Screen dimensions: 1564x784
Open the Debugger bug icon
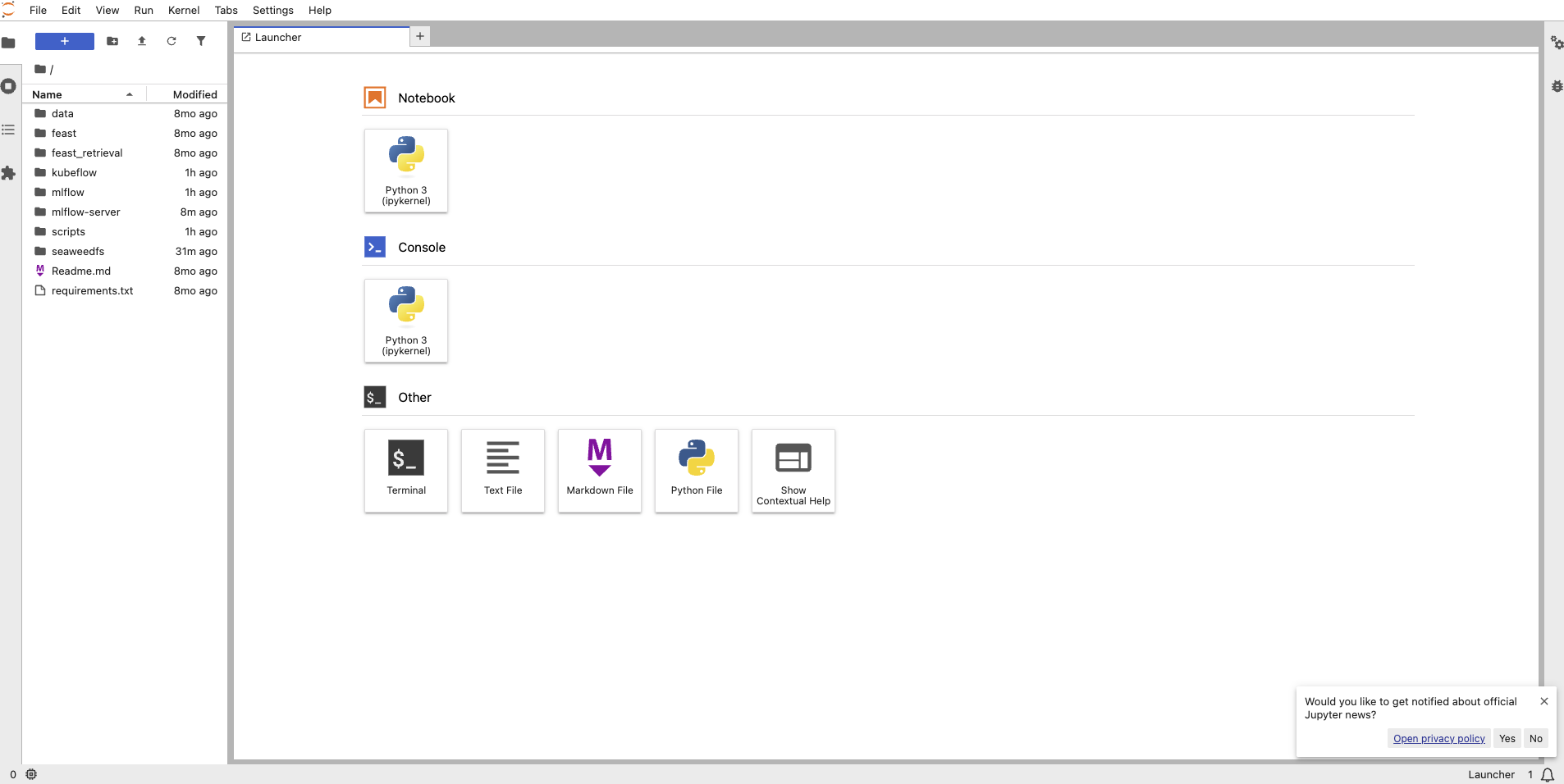(x=1556, y=86)
